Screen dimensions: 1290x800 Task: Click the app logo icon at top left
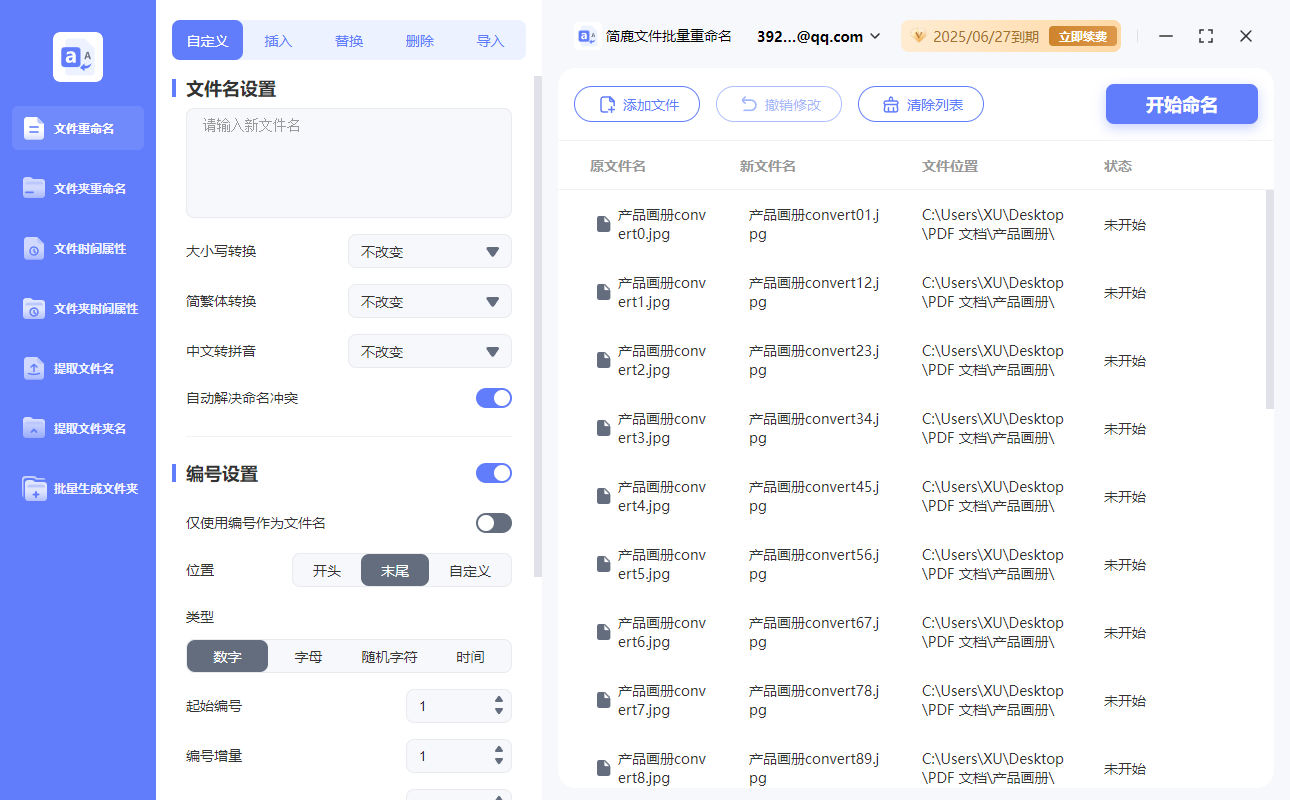77,56
